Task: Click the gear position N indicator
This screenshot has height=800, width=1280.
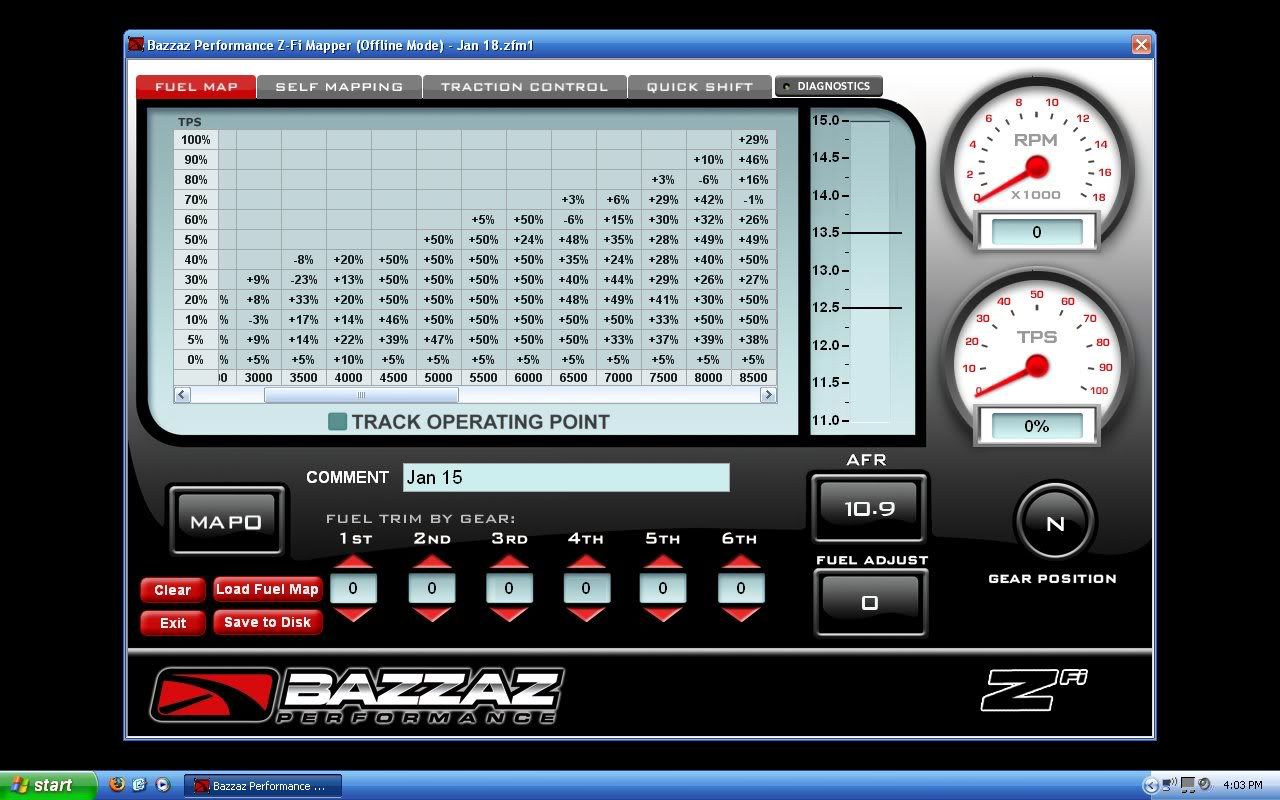Action: click(1055, 522)
